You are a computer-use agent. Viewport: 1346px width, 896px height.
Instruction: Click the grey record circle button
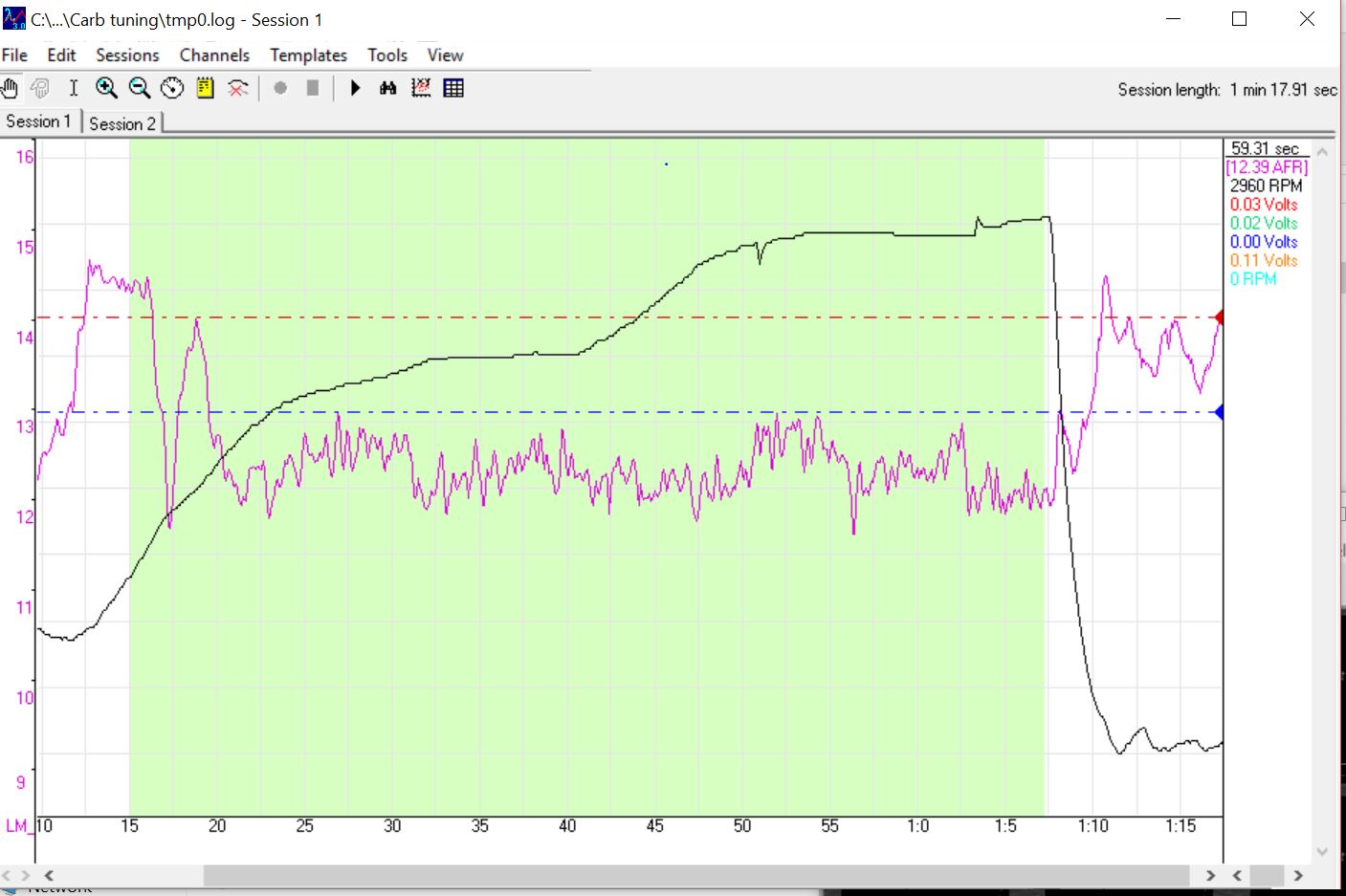(x=280, y=88)
